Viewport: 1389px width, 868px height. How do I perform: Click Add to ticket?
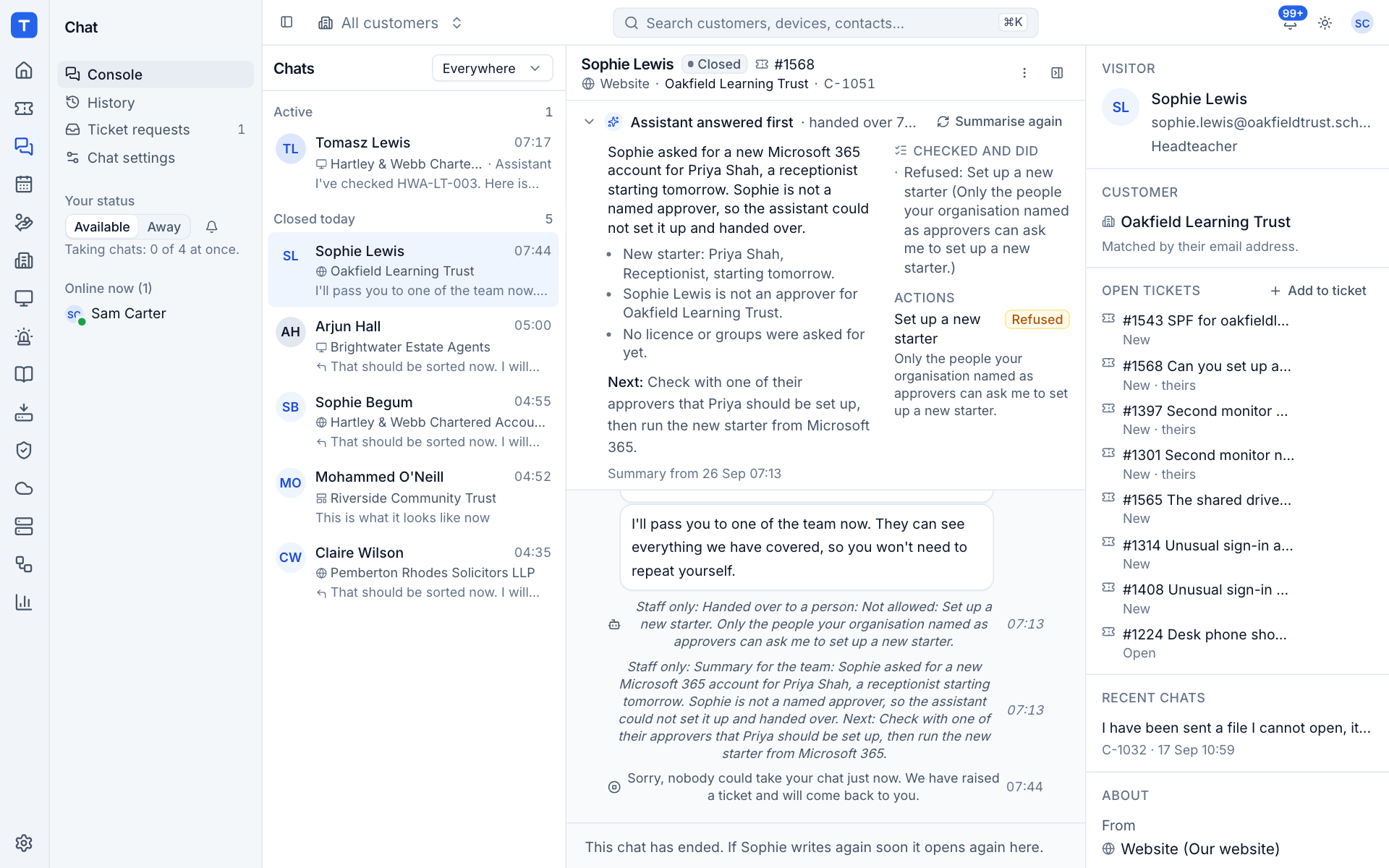point(1318,291)
